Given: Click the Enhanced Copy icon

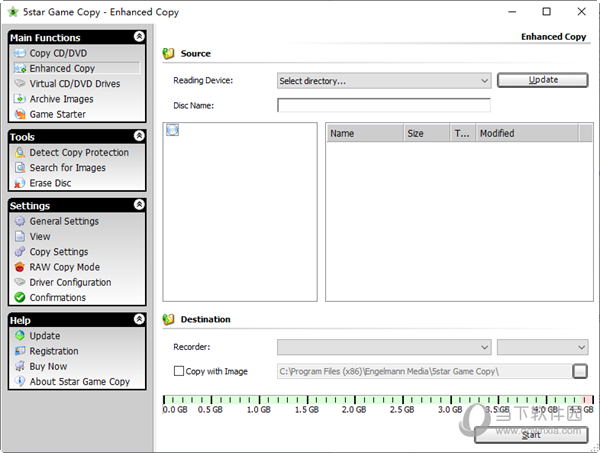Looking at the screenshot, I should click(20, 68).
